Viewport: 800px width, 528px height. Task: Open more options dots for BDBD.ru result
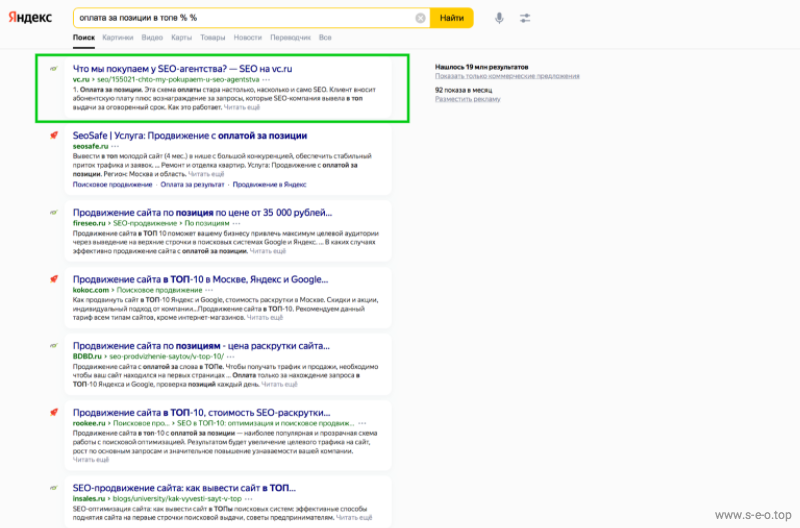[x=231, y=357]
